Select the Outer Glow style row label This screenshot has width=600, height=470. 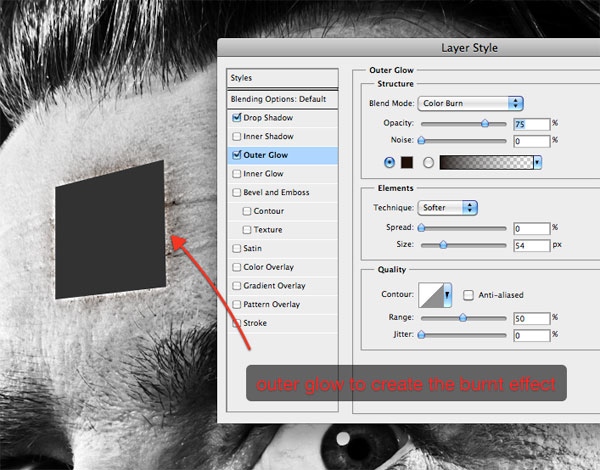[x=266, y=155]
